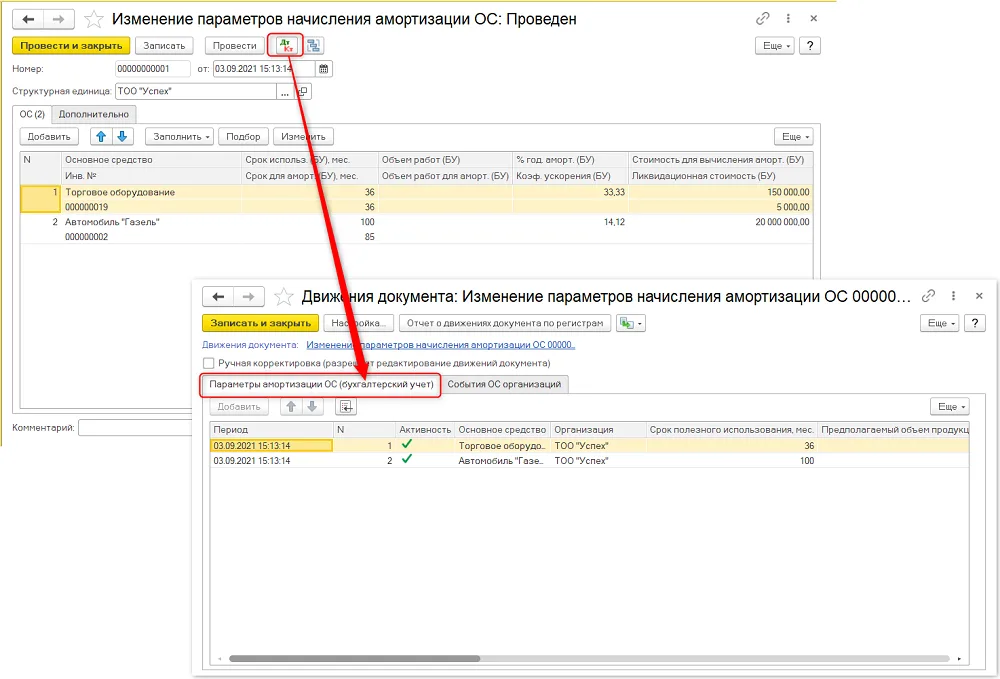
Task: Open Еще menu in the main document header
Action: click(x=775, y=46)
